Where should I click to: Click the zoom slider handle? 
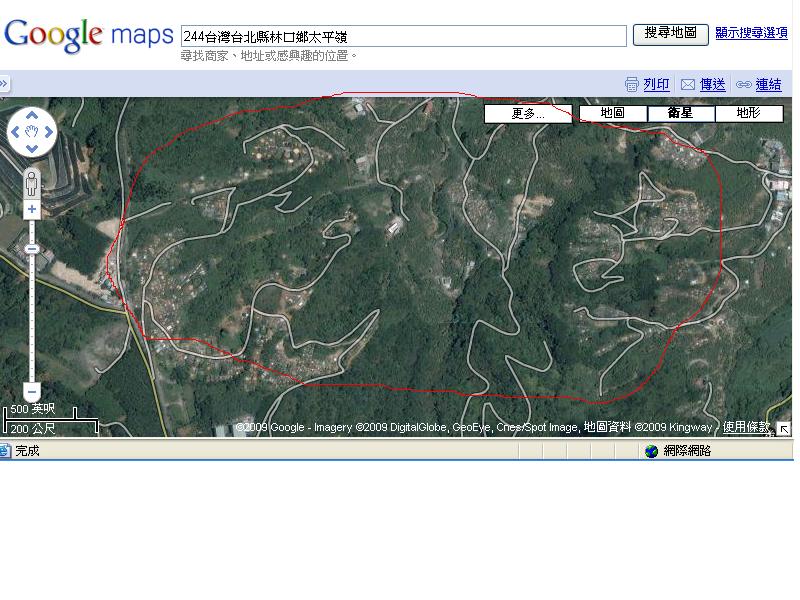32,248
